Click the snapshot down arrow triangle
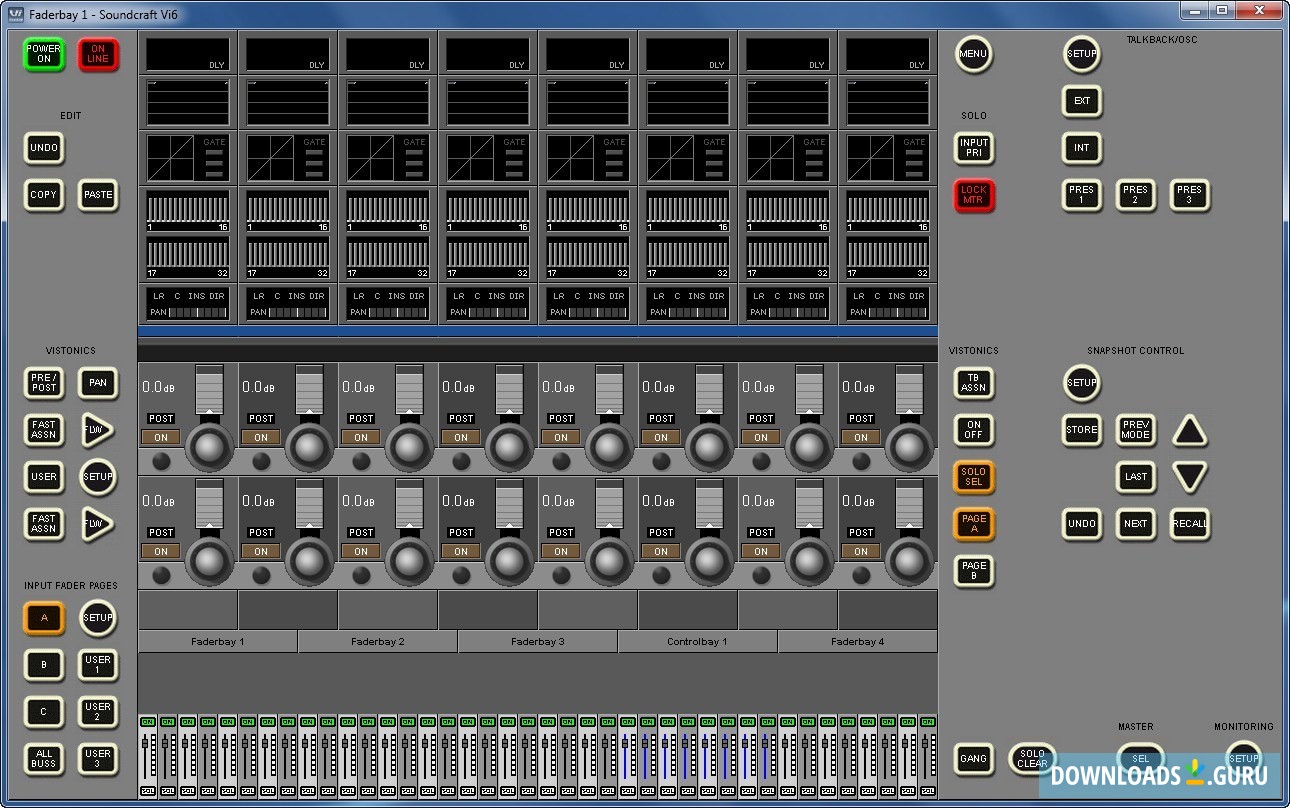 (1189, 477)
